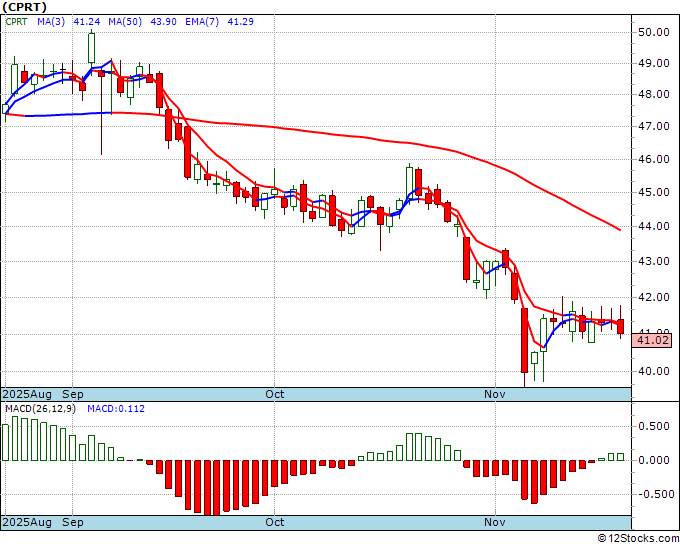The image size is (680, 546).
Task: Click Oct on MACD date axis
Action: pyautogui.click(x=275, y=522)
